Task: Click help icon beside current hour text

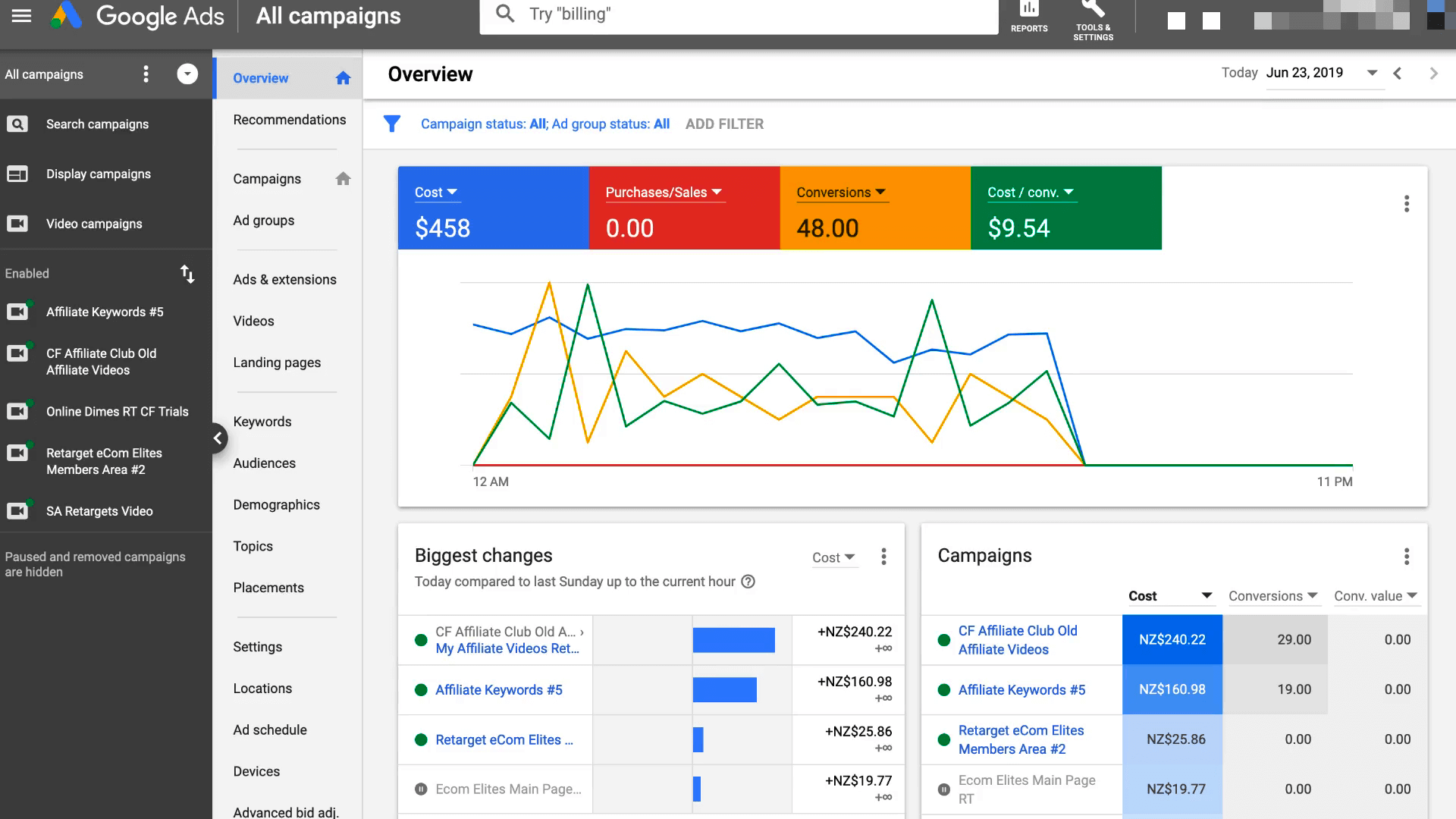Action: coord(748,582)
